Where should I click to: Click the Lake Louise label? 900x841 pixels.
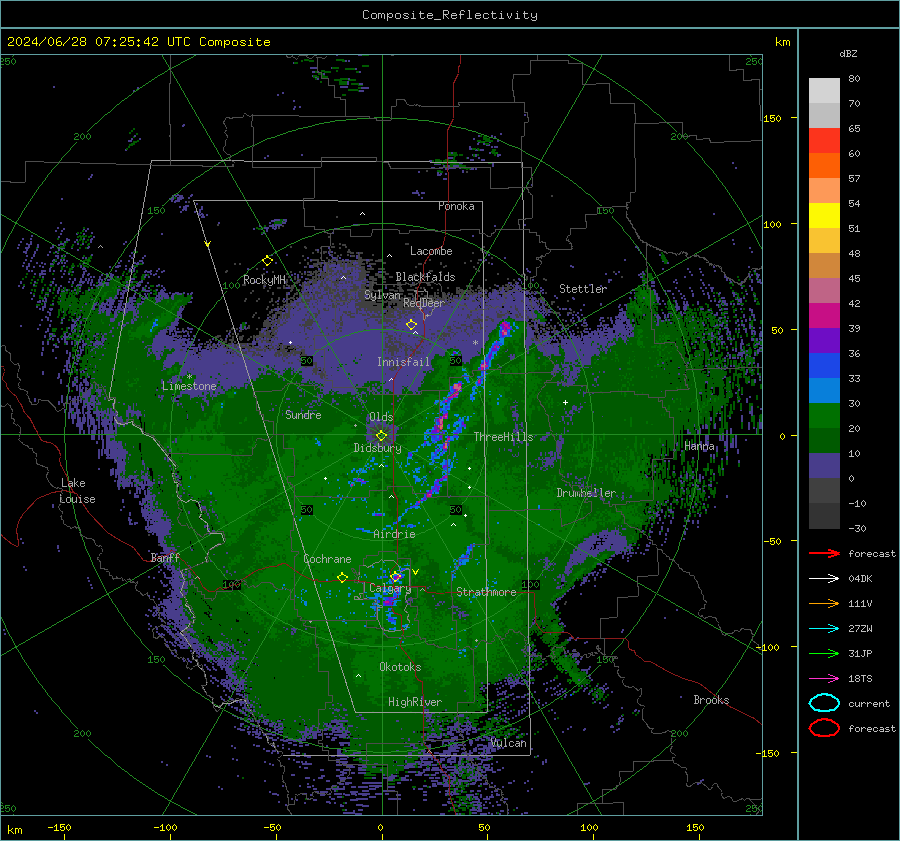click(x=77, y=491)
